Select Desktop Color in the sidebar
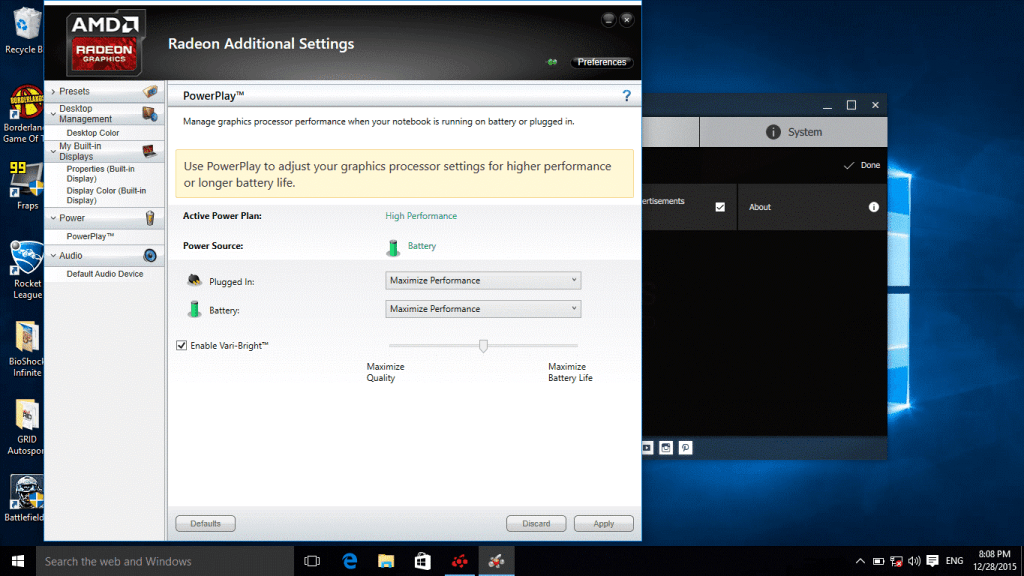Image resolution: width=1024 pixels, height=576 pixels. pos(93,133)
